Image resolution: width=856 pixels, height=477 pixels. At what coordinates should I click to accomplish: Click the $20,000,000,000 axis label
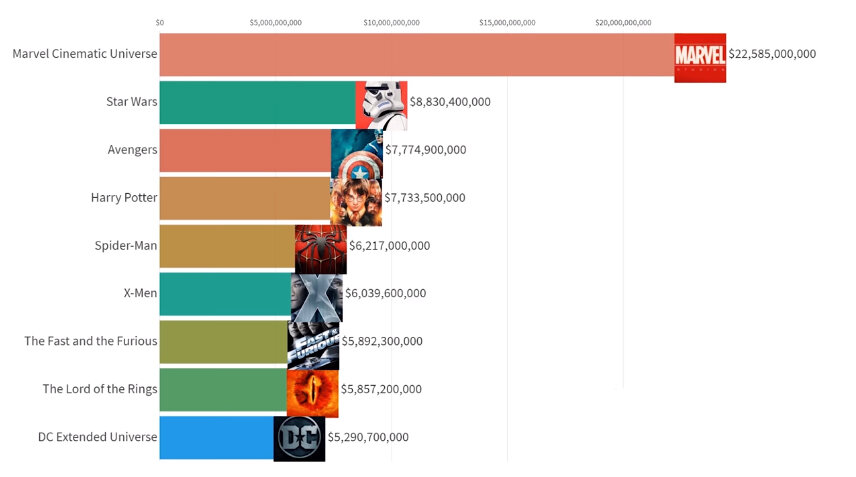(623, 23)
